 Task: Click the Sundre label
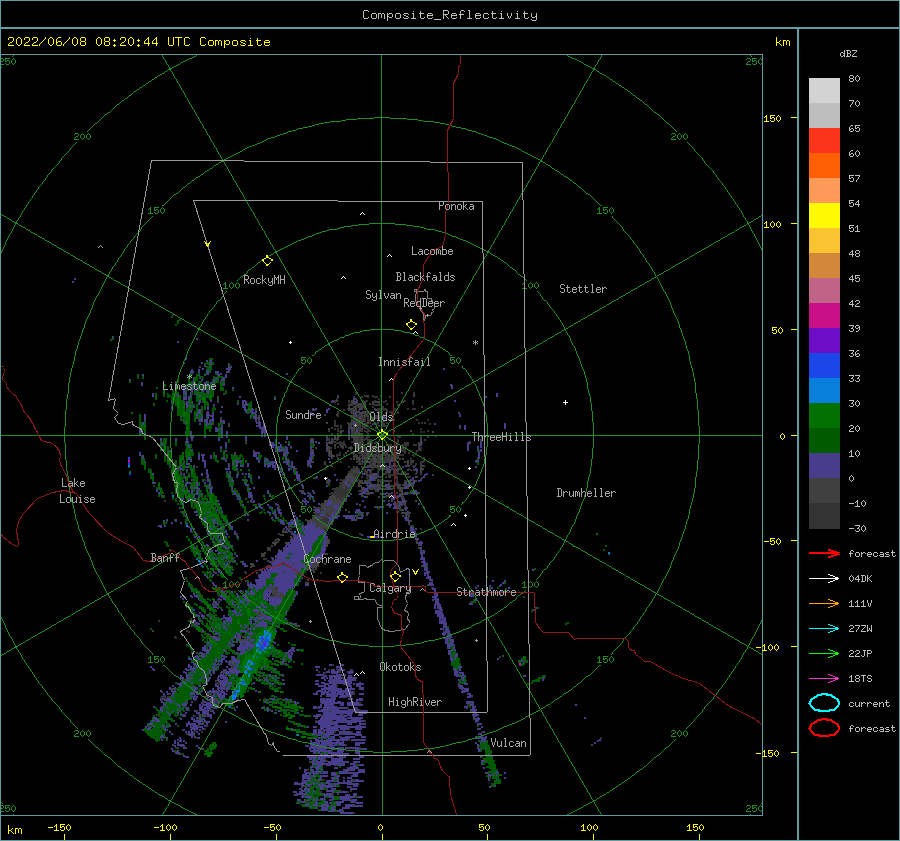tap(303, 415)
